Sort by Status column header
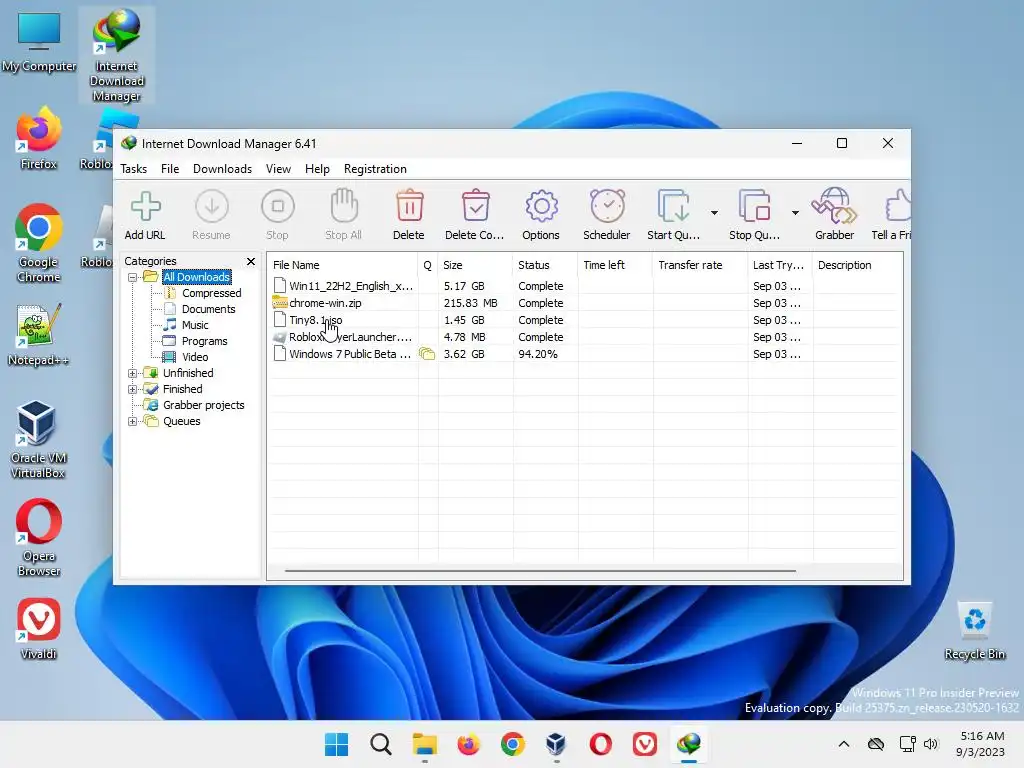1024x768 pixels. (545, 265)
